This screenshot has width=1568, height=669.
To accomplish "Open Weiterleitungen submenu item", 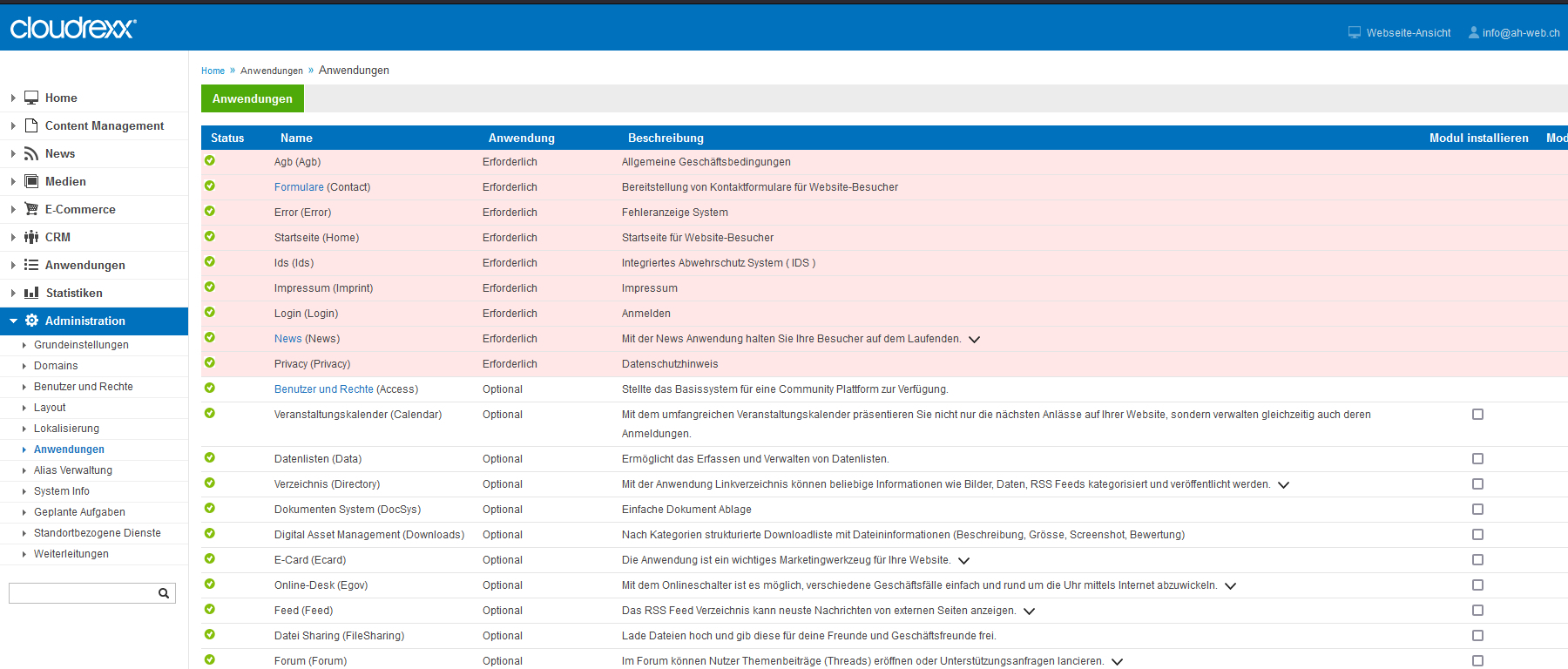I will [71, 554].
